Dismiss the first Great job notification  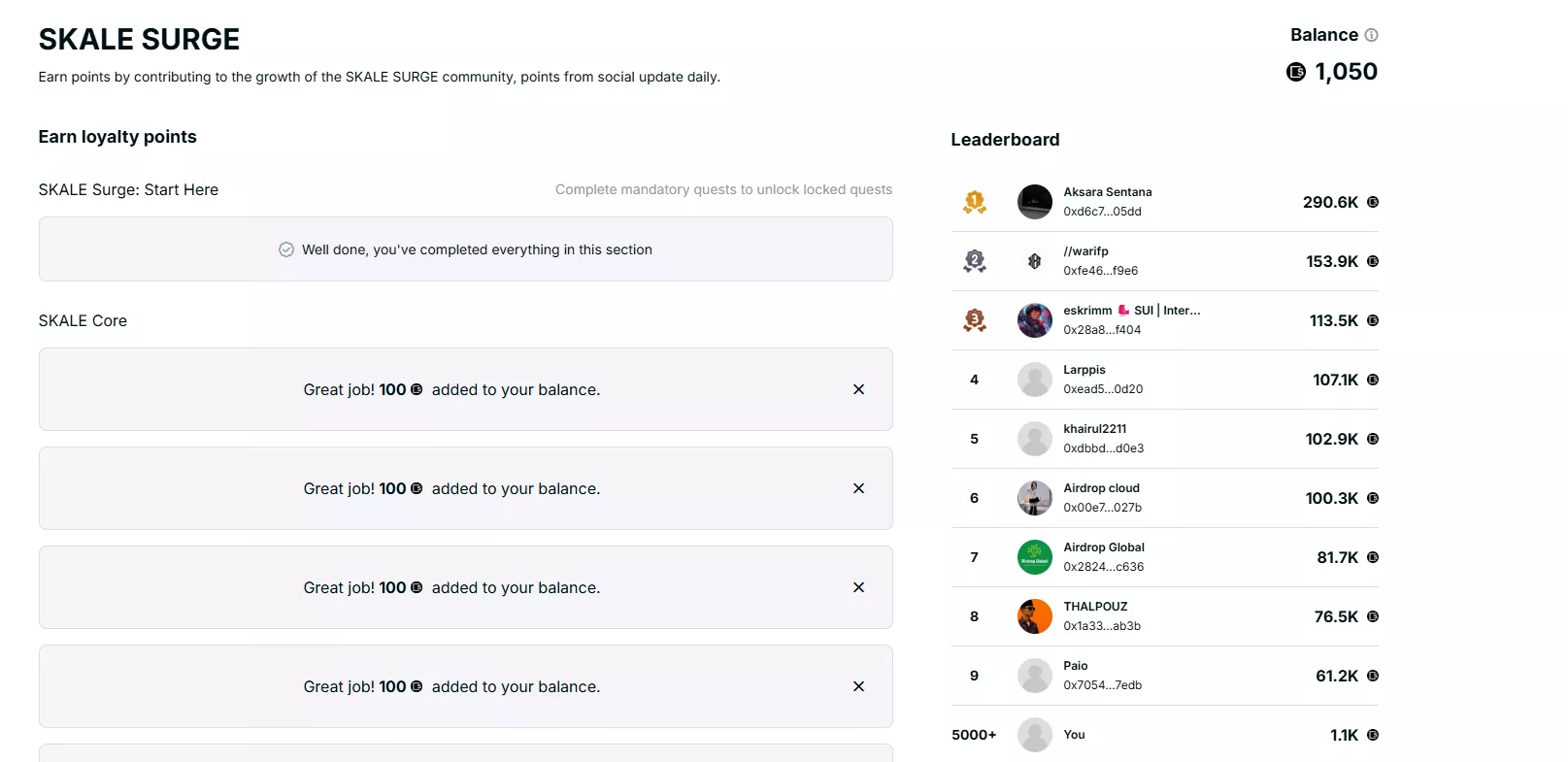tap(858, 389)
